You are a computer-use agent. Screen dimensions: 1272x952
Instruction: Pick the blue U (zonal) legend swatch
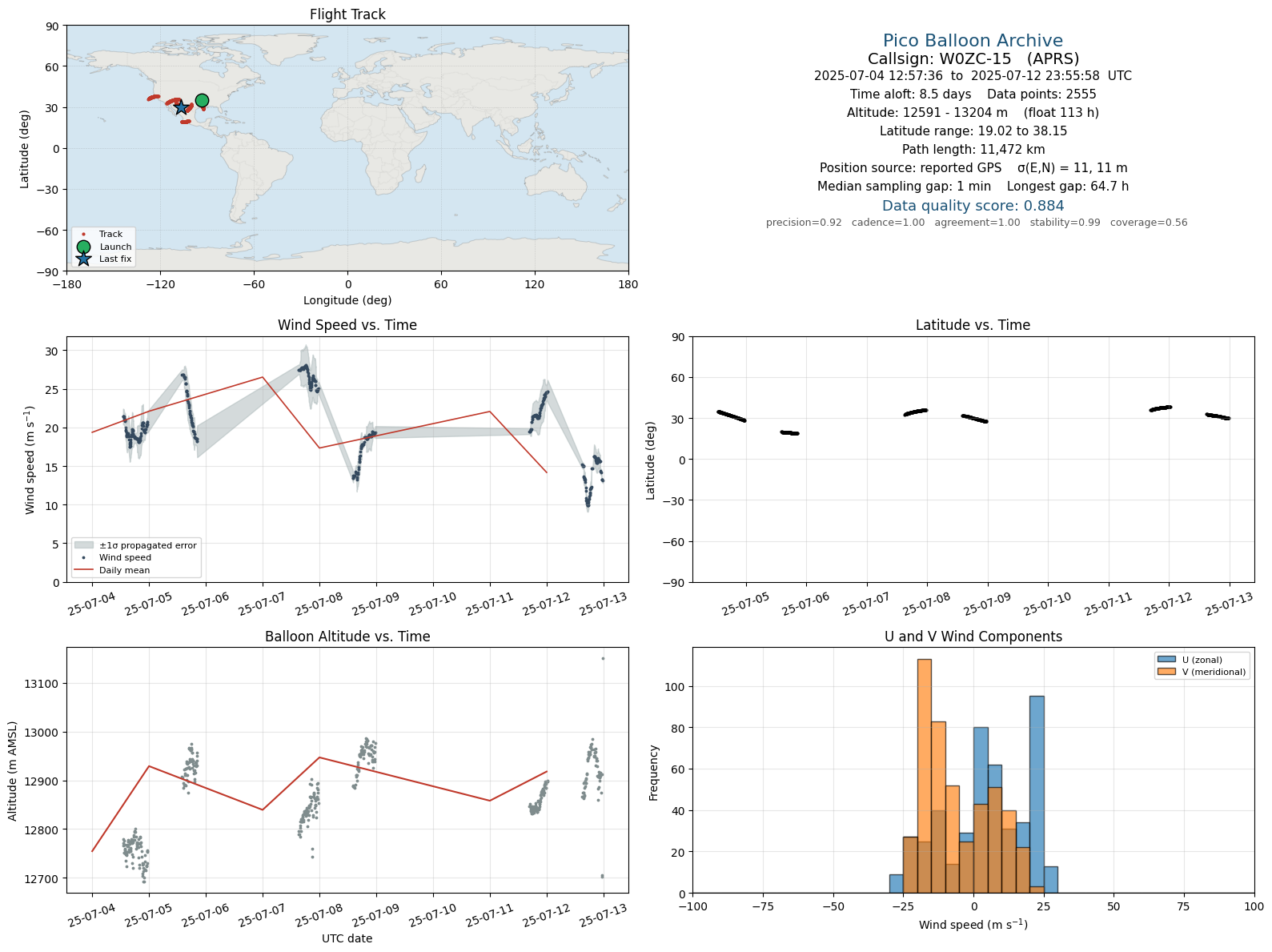tap(1166, 660)
